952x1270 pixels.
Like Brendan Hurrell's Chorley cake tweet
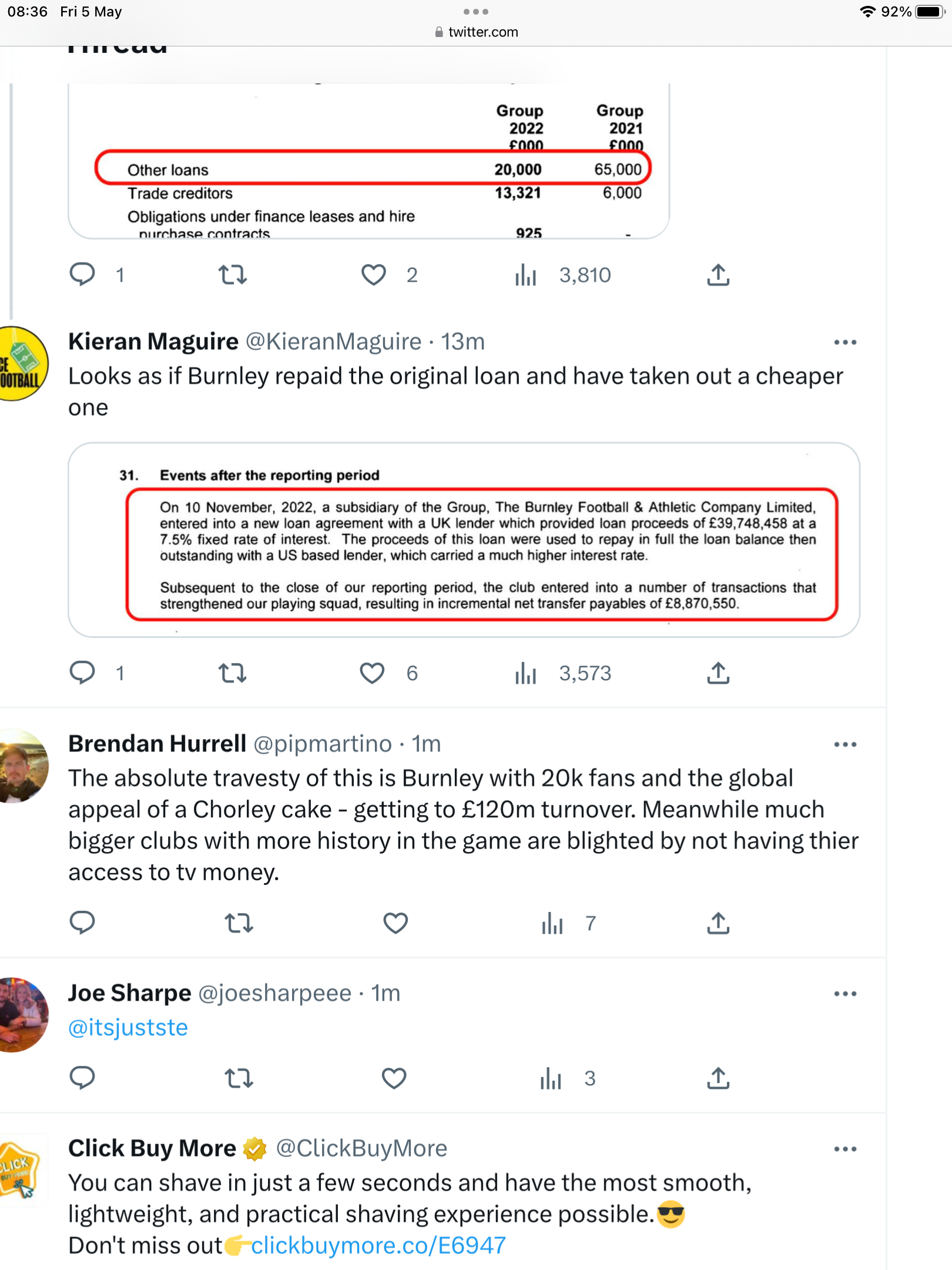point(395,923)
